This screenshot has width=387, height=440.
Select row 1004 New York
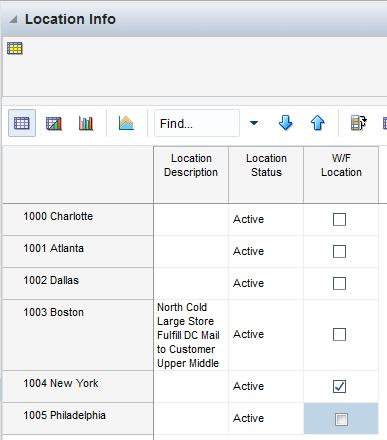(x=78, y=387)
